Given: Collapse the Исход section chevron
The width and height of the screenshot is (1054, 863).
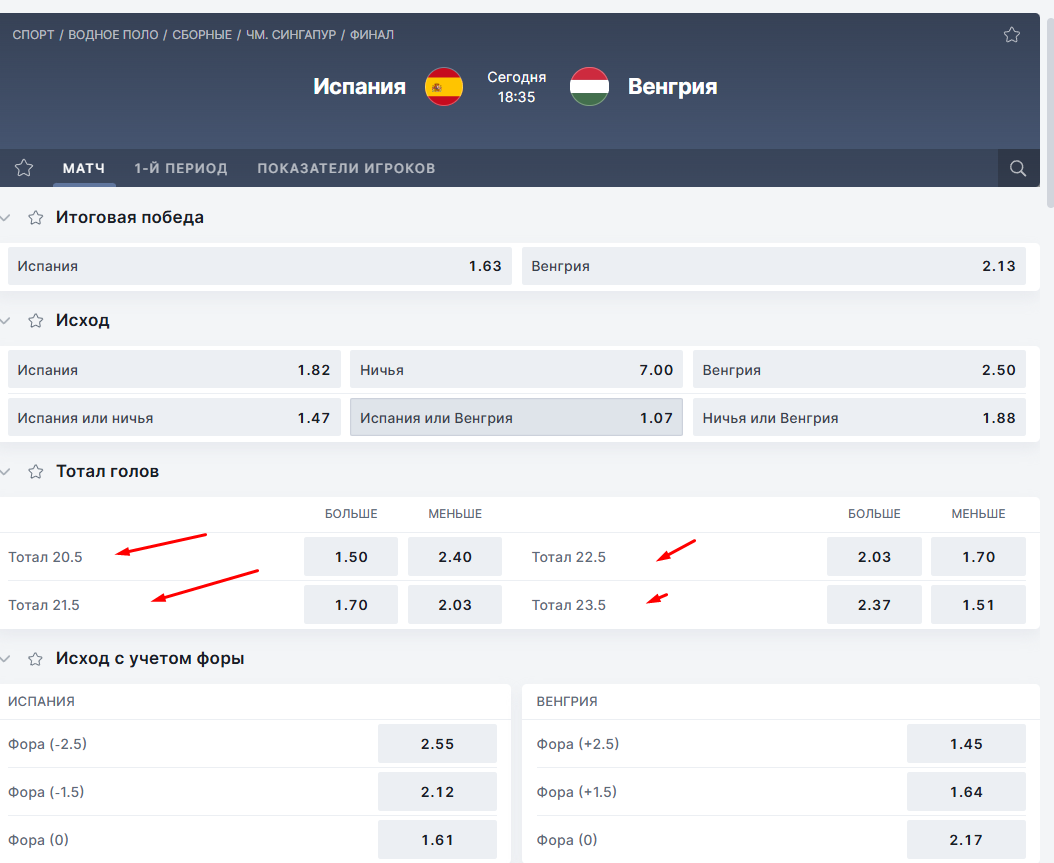Looking at the screenshot, I should pos(5,321).
